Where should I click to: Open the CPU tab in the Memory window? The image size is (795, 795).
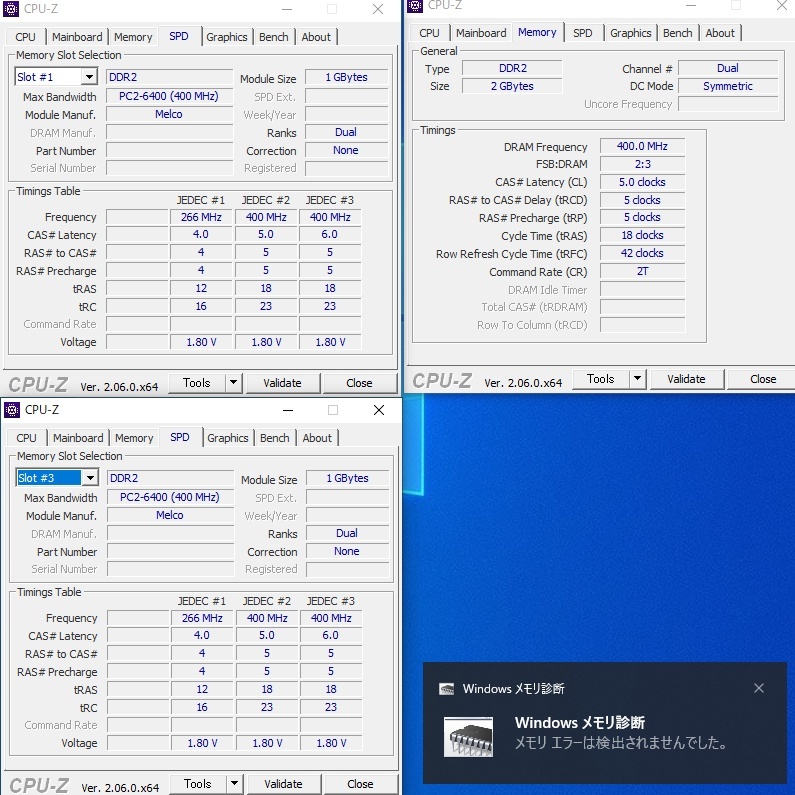(429, 33)
